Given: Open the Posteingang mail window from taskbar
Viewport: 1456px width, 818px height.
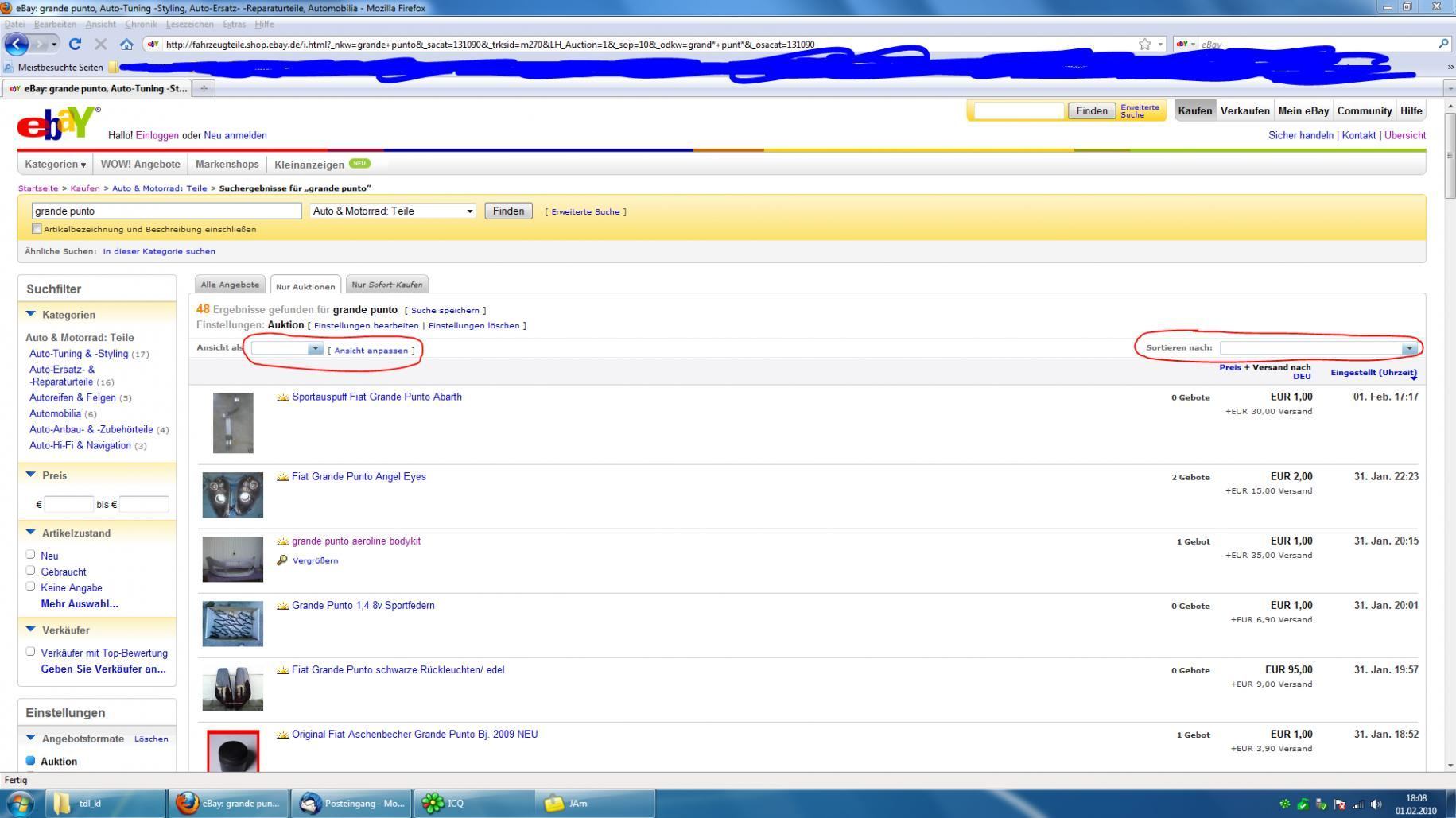Looking at the screenshot, I should (x=352, y=803).
